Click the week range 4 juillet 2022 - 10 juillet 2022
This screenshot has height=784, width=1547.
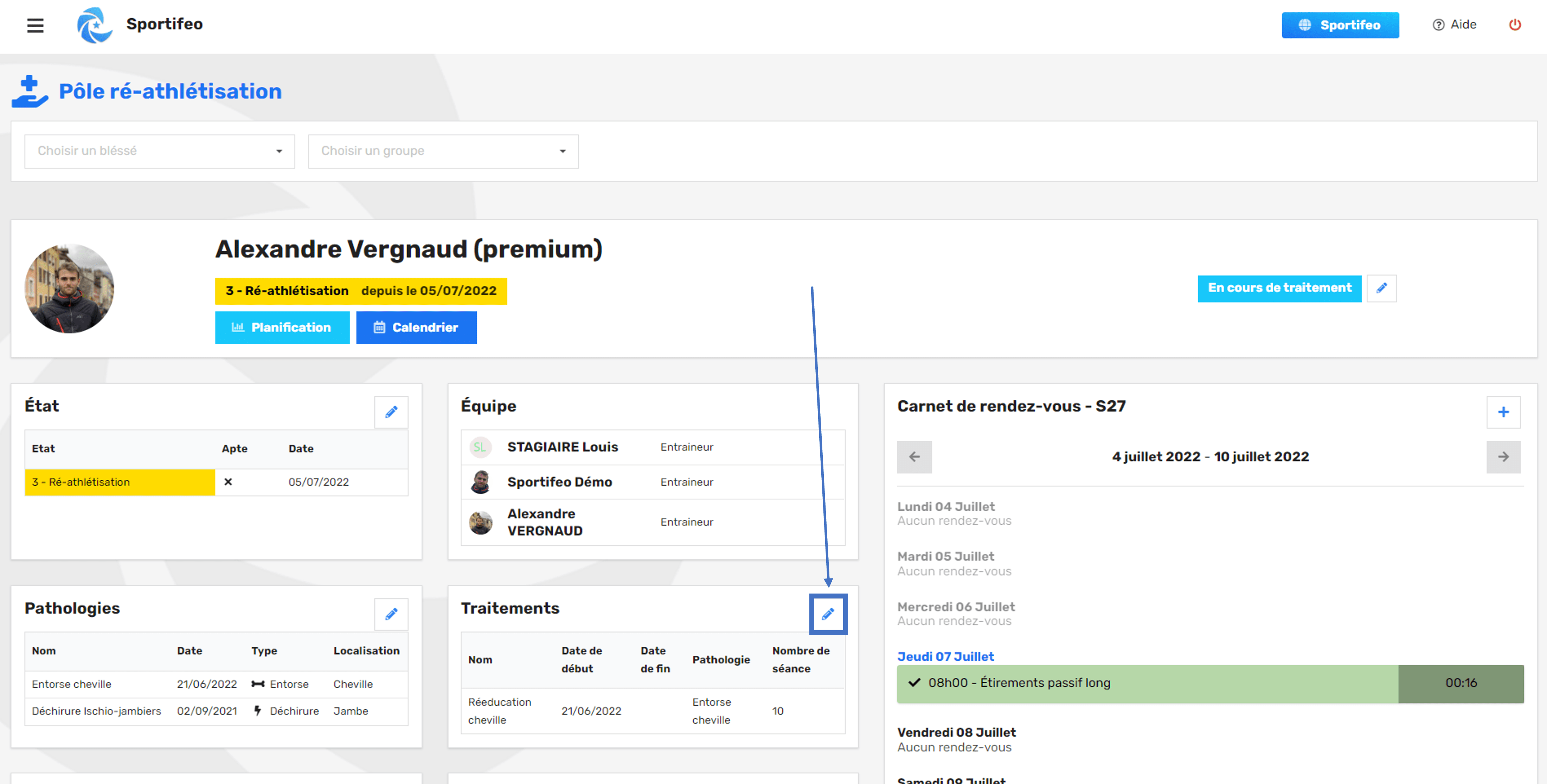(x=1210, y=457)
